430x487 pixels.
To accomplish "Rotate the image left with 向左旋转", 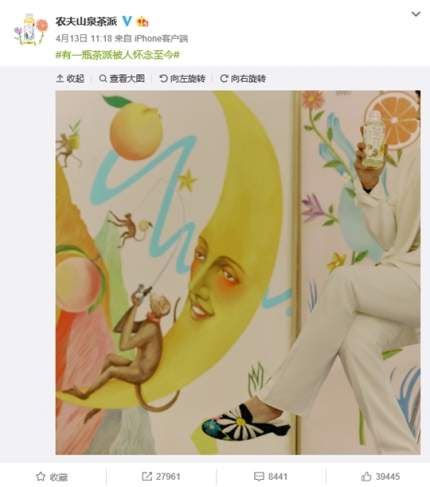I will point(182,79).
